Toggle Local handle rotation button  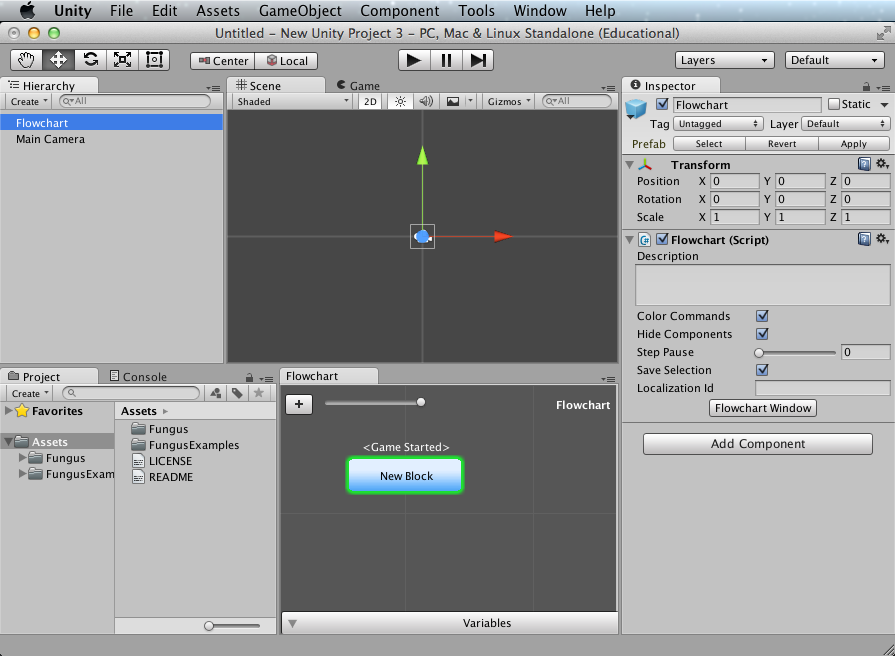[x=286, y=61]
